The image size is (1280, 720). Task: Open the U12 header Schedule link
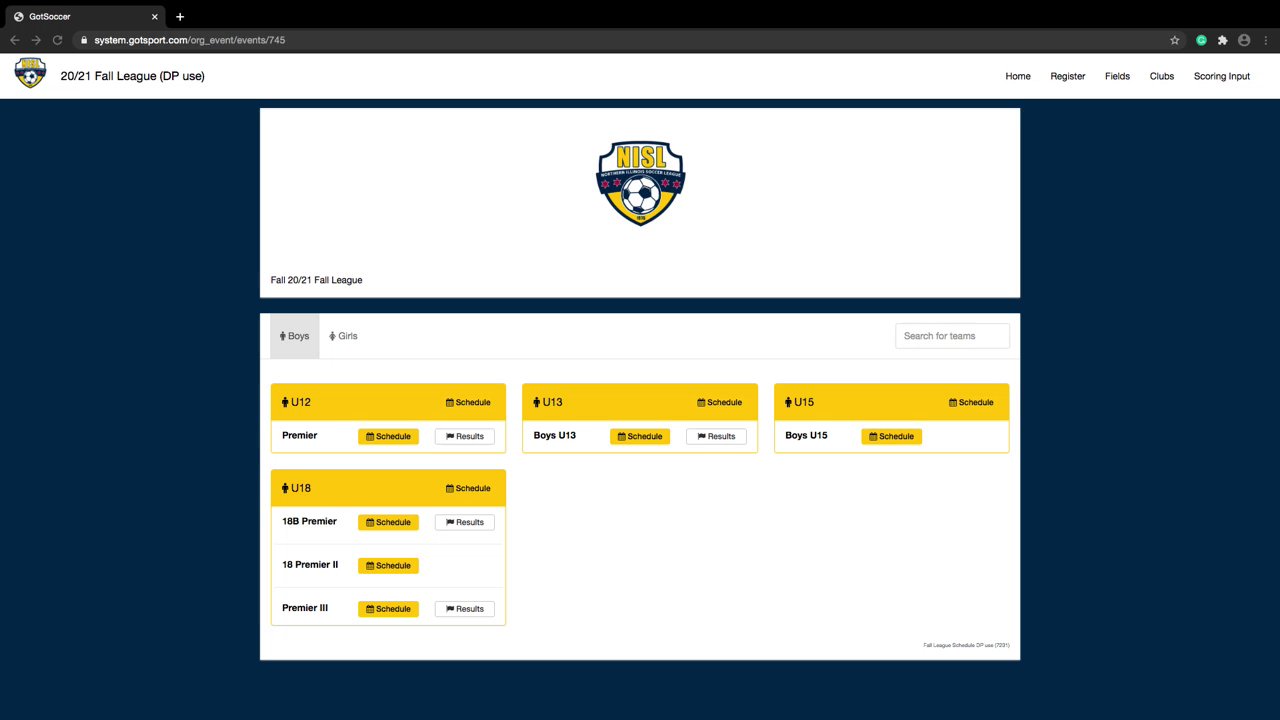(x=468, y=402)
